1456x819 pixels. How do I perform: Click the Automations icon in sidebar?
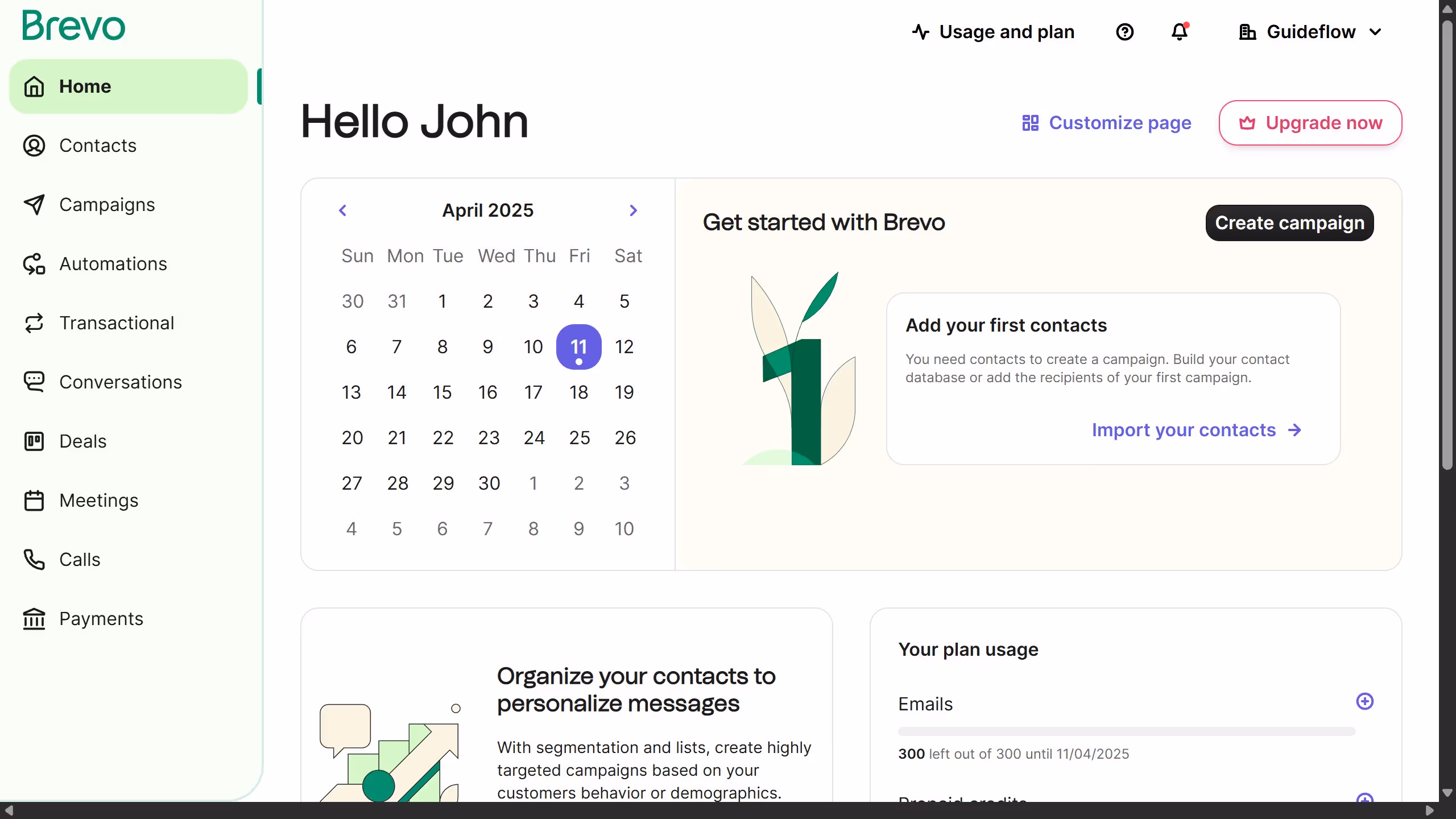tap(34, 264)
